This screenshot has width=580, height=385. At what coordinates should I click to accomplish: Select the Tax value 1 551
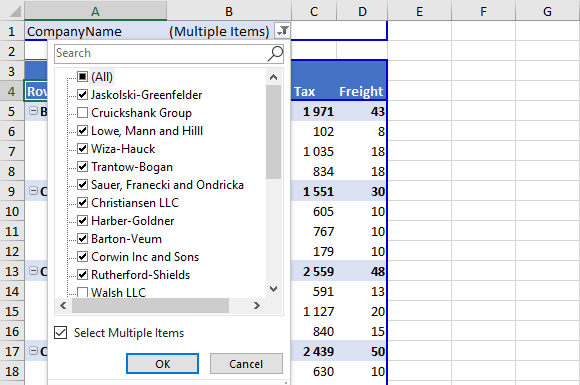314,191
